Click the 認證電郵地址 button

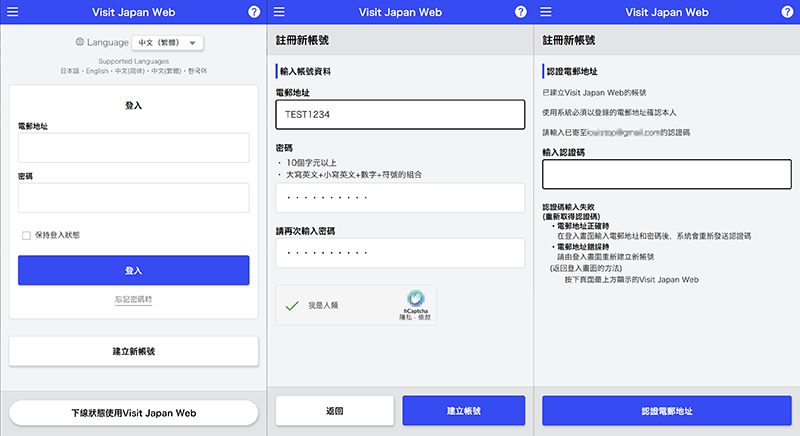click(x=667, y=411)
